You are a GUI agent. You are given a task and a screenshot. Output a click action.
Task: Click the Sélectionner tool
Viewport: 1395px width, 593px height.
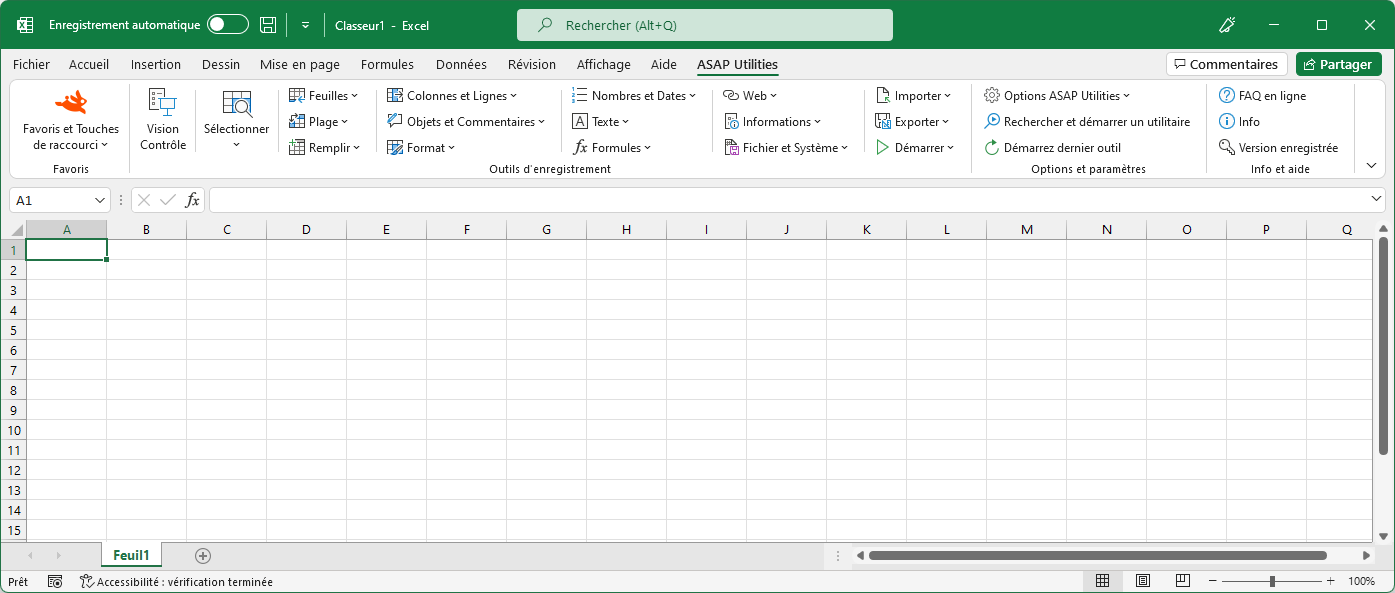(236, 121)
